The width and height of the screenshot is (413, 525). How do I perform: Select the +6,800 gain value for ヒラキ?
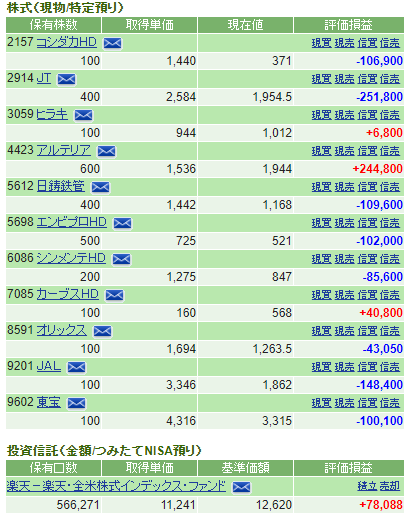click(x=384, y=133)
